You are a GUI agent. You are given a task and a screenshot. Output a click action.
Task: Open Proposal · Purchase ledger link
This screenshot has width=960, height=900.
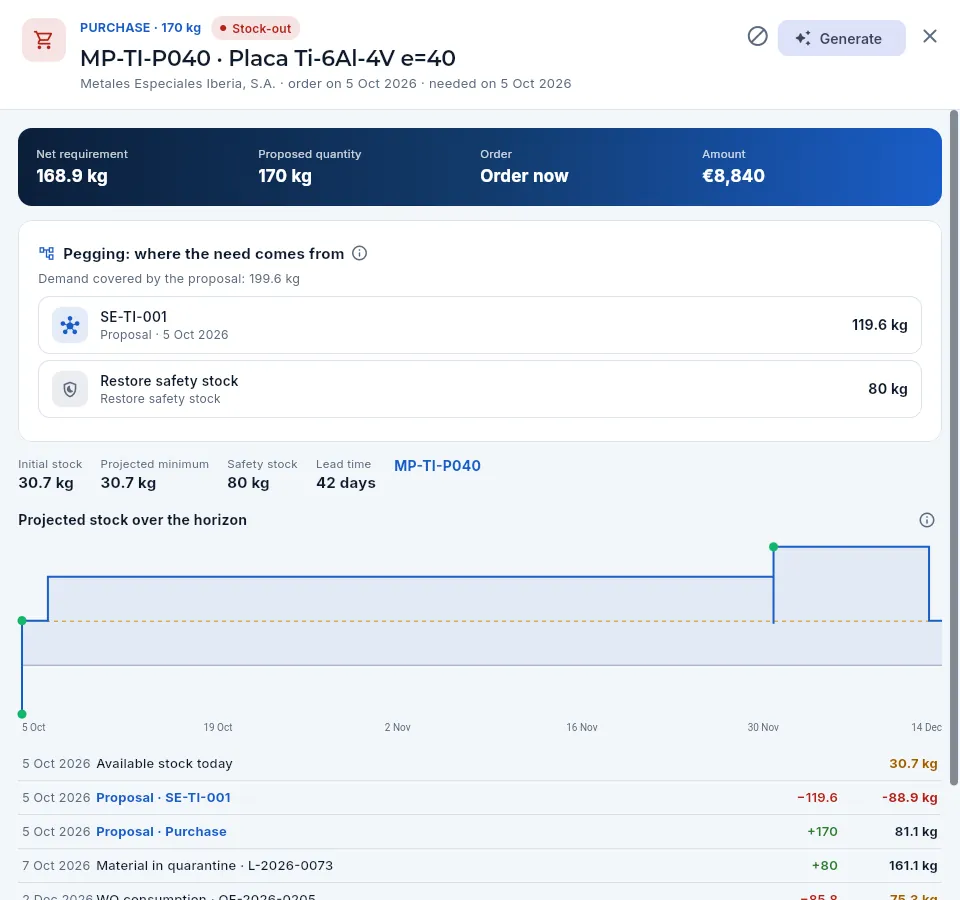click(x=161, y=831)
